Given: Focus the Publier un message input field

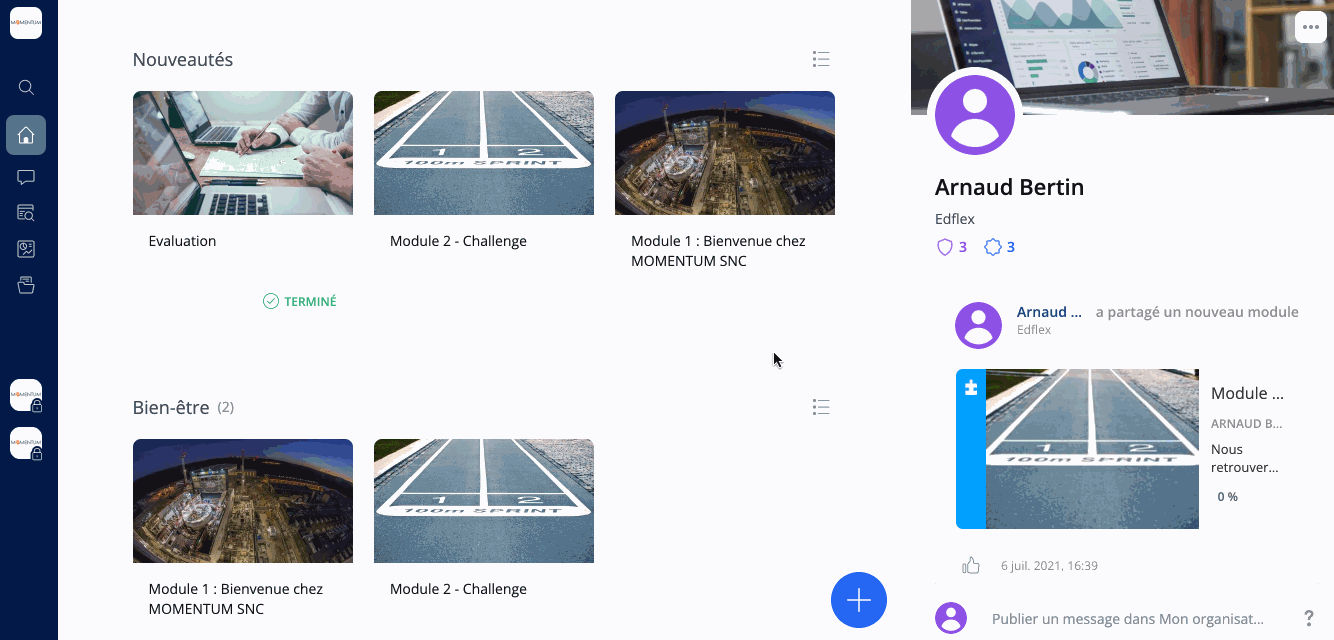Looking at the screenshot, I should tap(1127, 619).
